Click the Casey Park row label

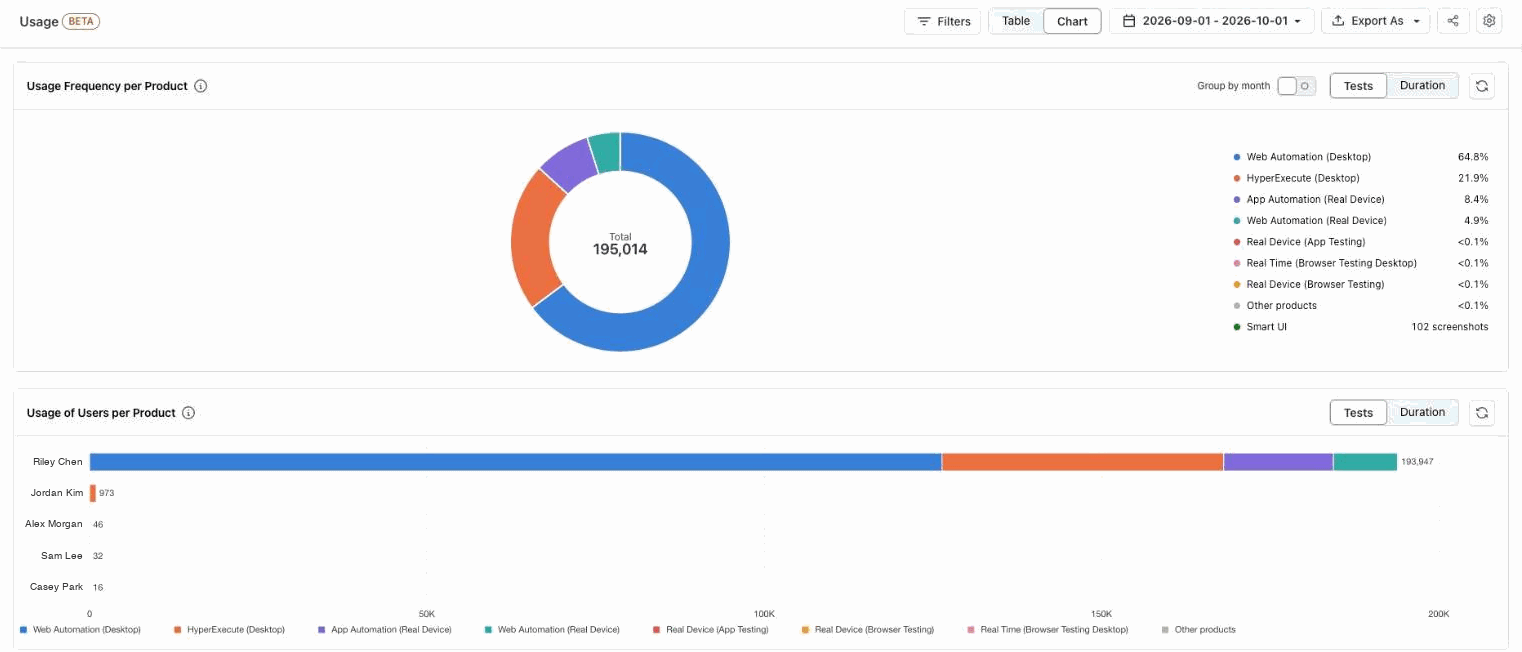(x=57, y=587)
